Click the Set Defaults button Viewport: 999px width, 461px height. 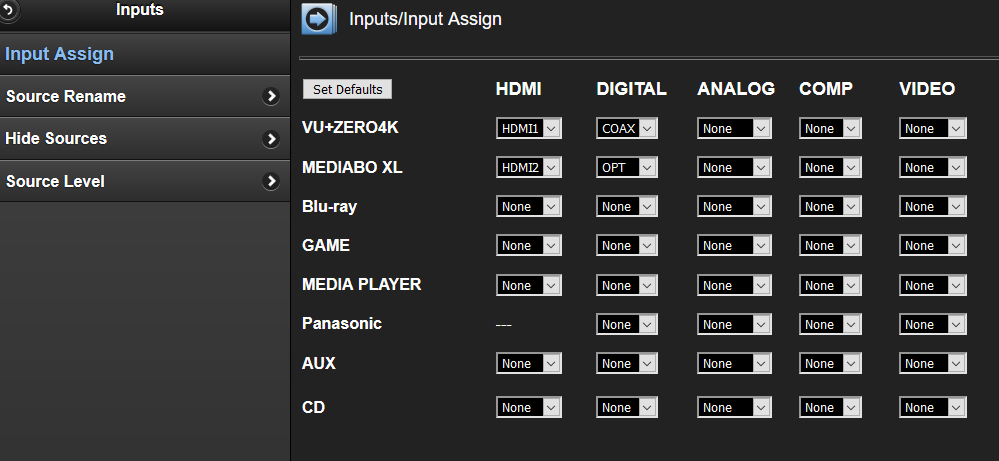coord(347,89)
